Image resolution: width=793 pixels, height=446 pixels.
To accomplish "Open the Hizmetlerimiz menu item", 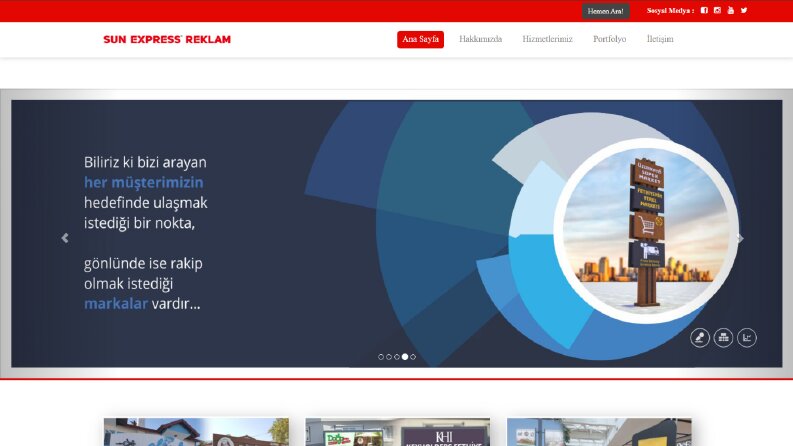I will 547,39.
